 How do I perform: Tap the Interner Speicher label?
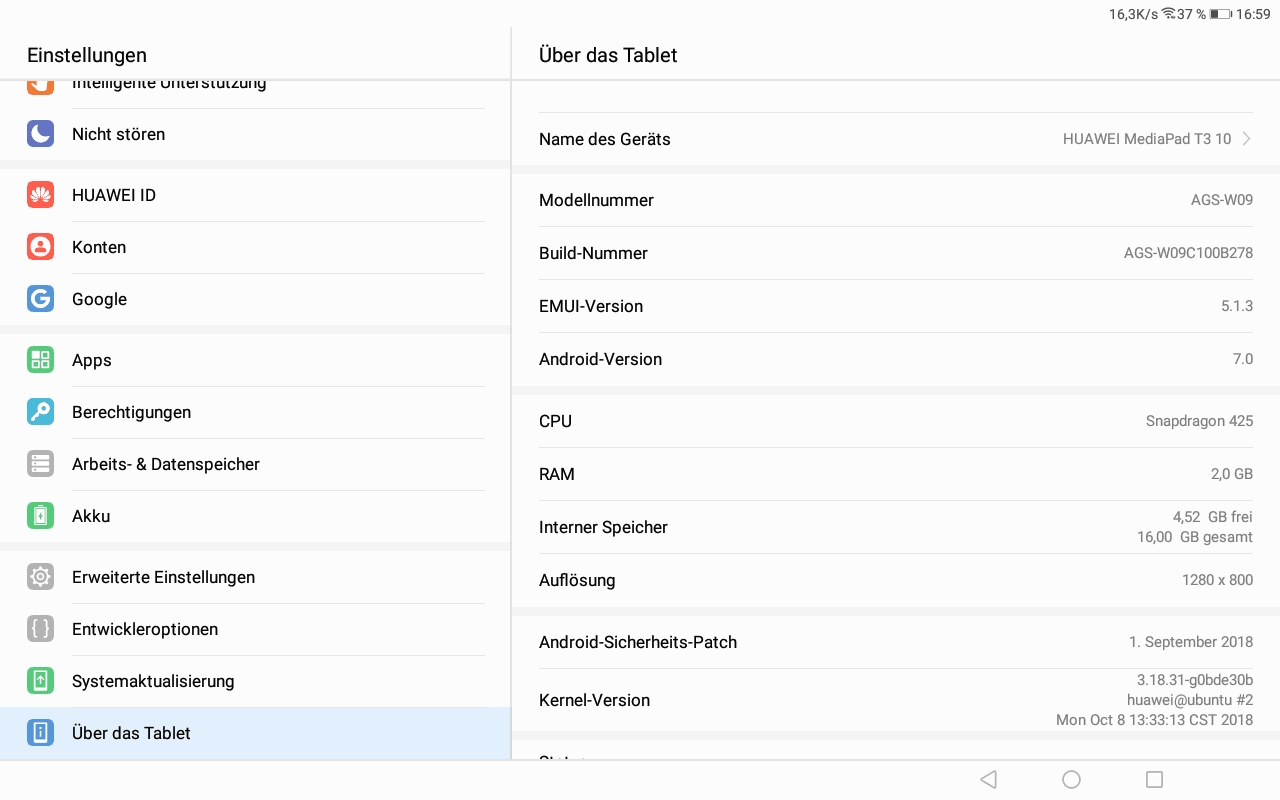click(x=603, y=527)
